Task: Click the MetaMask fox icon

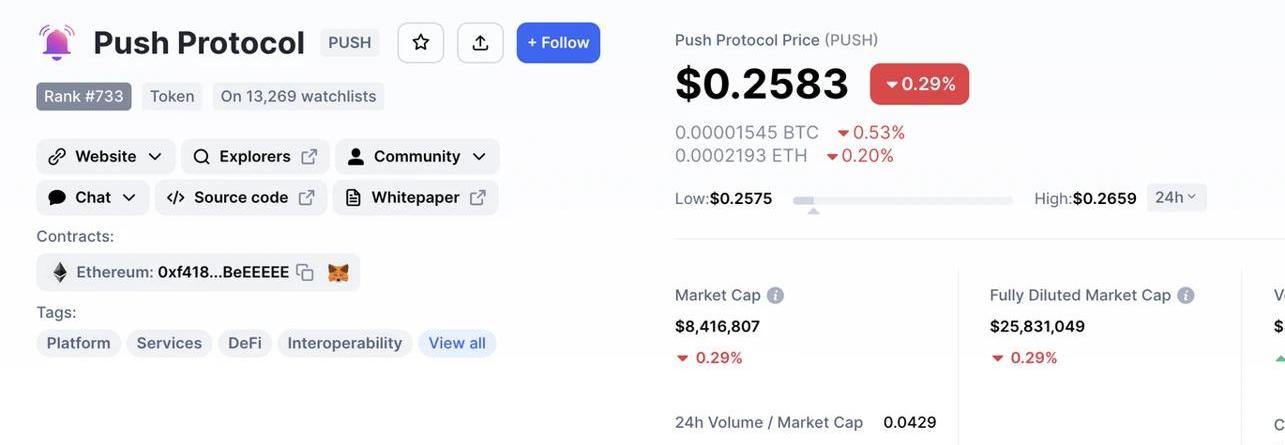Action: point(338,273)
